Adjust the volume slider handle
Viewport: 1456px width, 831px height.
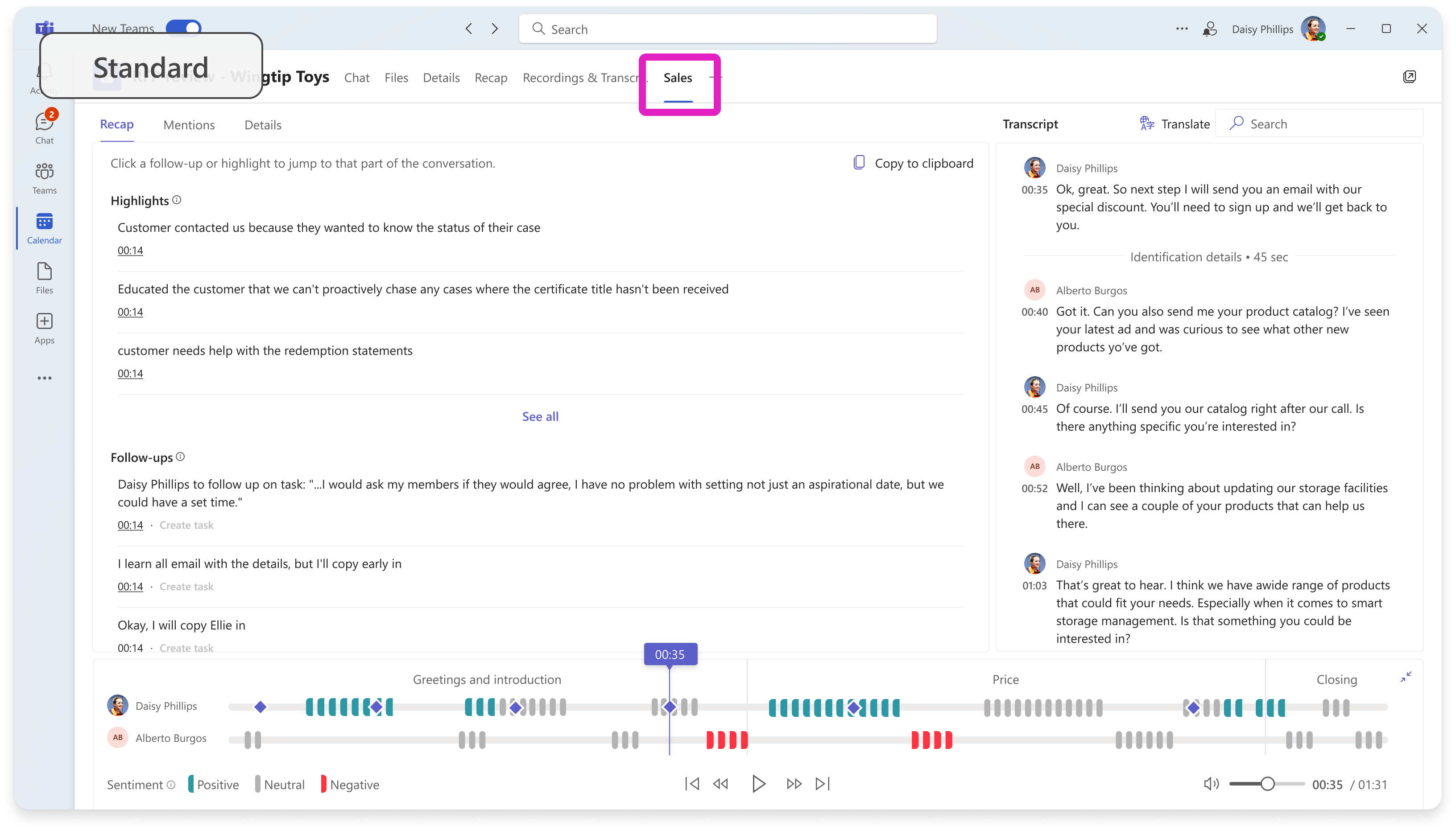[1267, 784]
